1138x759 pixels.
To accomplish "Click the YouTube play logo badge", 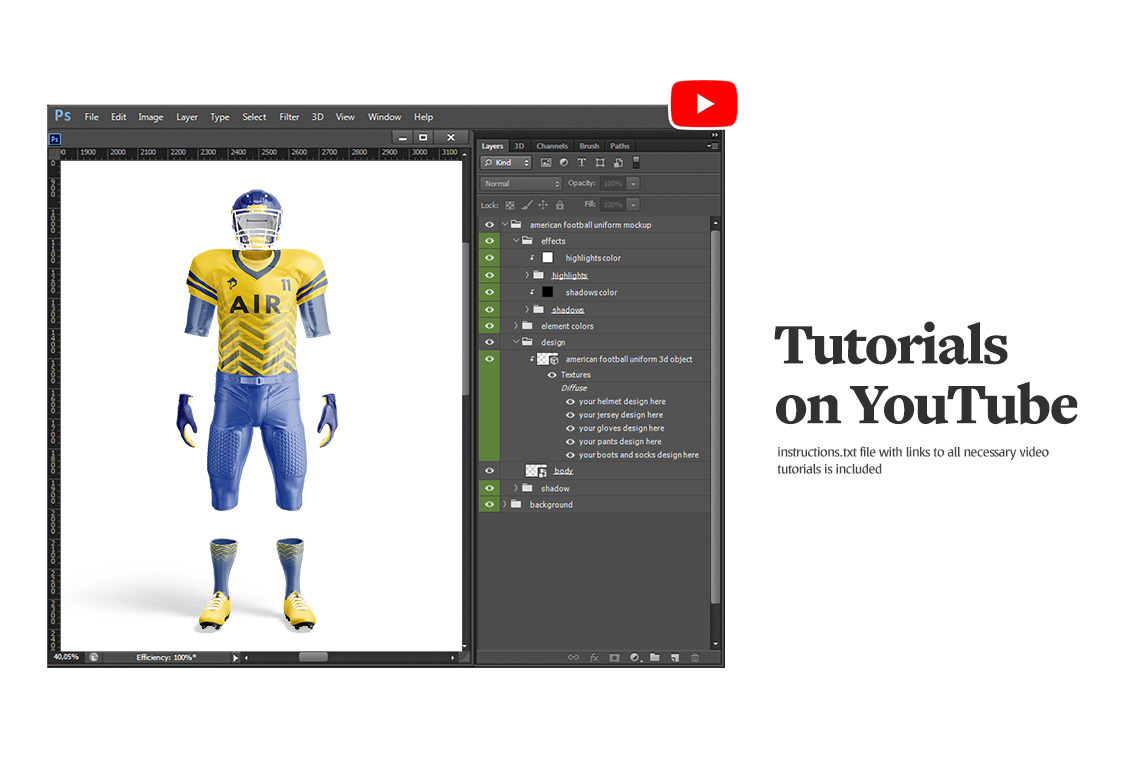I will [703, 104].
